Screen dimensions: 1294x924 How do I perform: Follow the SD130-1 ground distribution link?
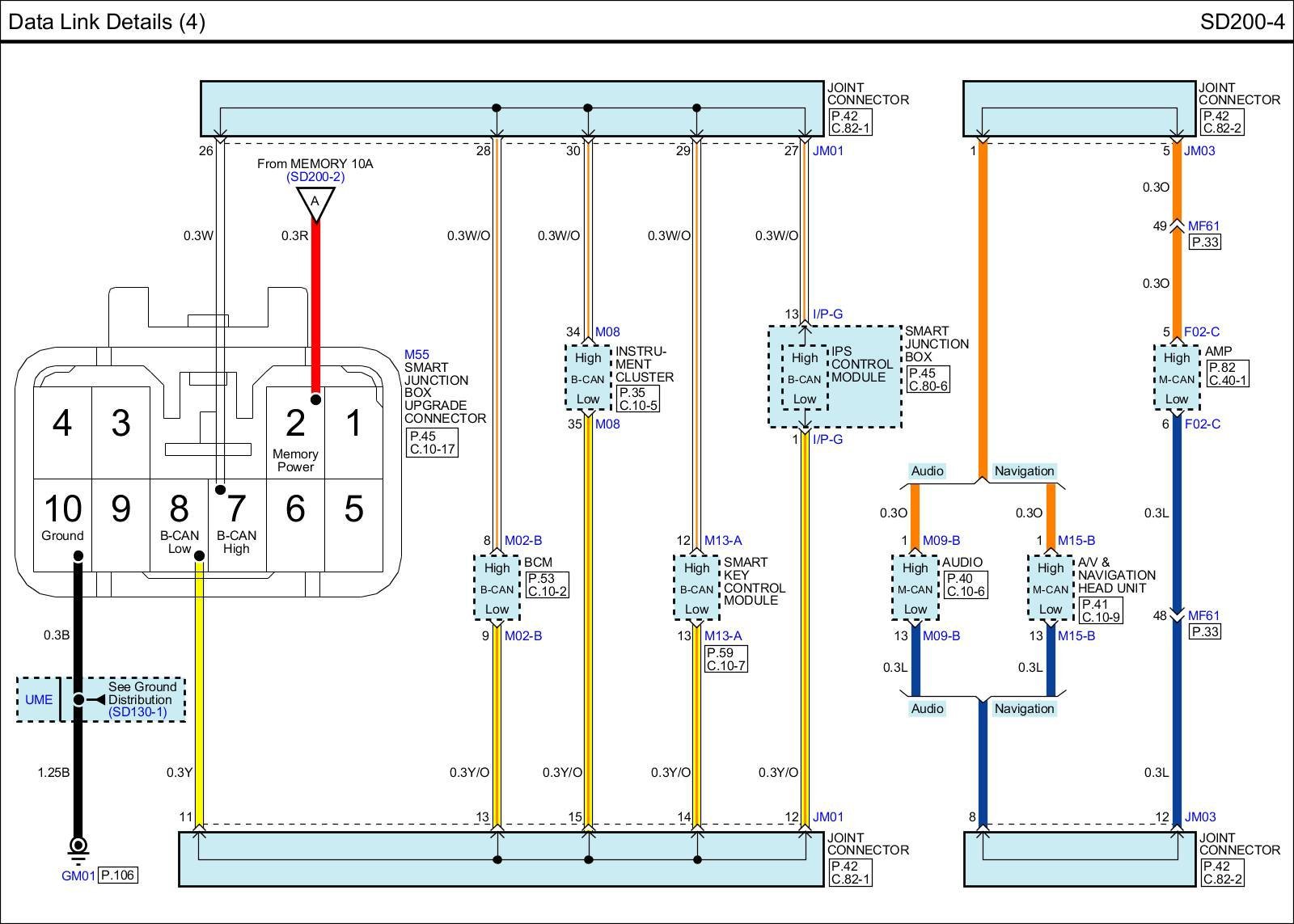[x=137, y=712]
